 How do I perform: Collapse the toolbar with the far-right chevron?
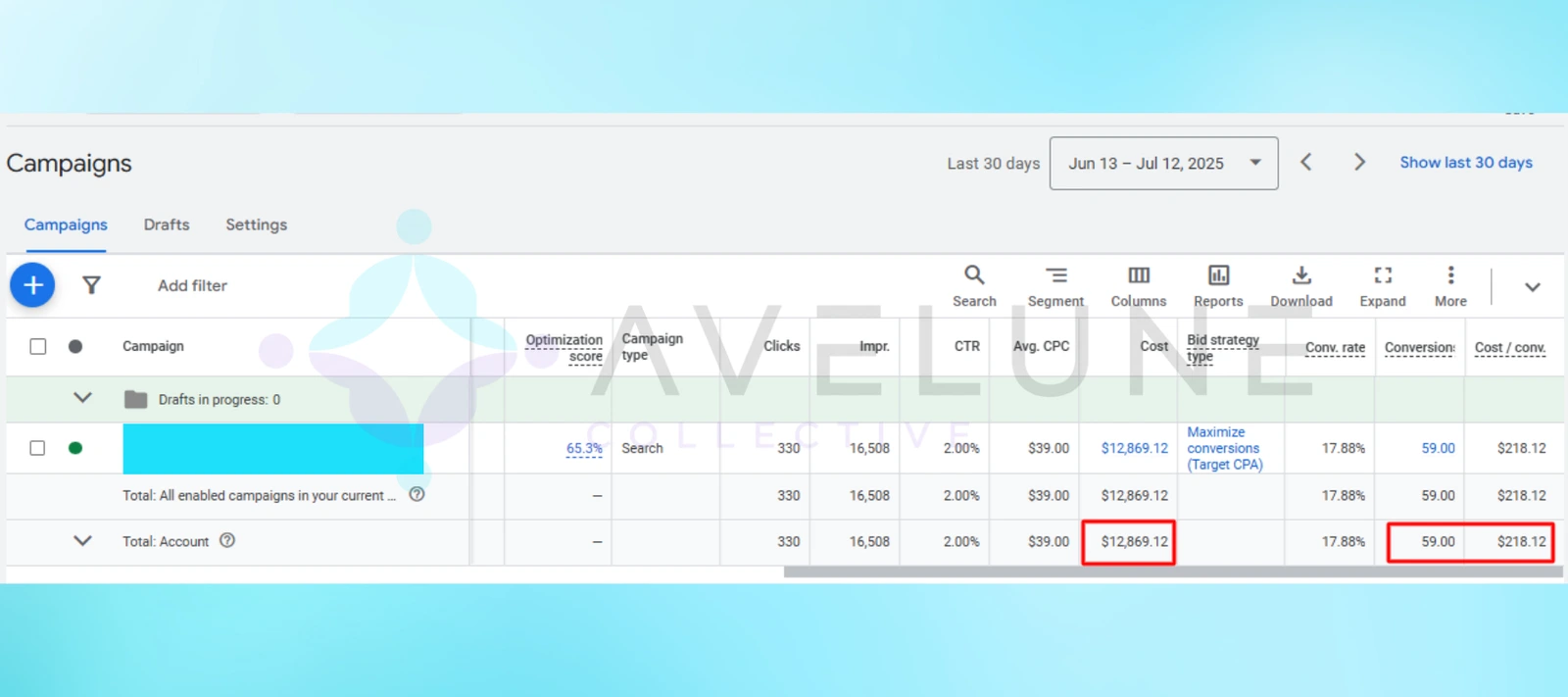[x=1533, y=287]
